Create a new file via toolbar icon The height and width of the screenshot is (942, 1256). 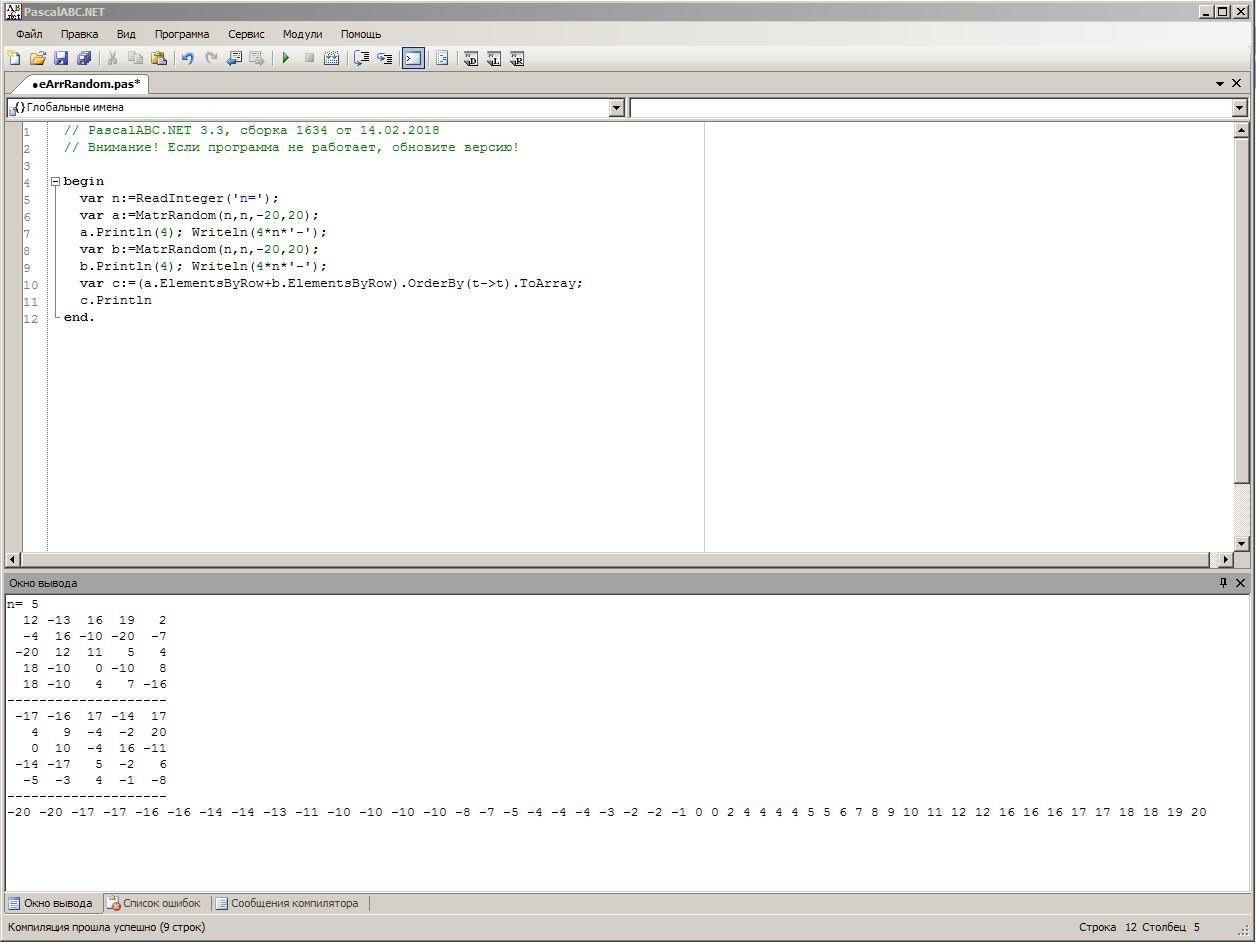pyautogui.click(x=14, y=59)
